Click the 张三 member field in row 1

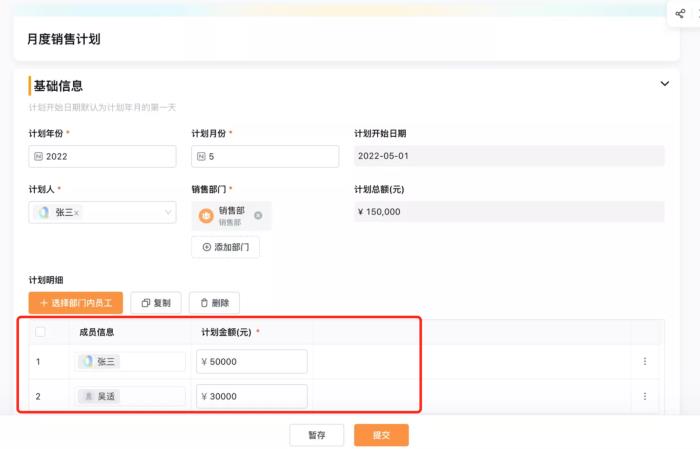pyautogui.click(x=130, y=362)
